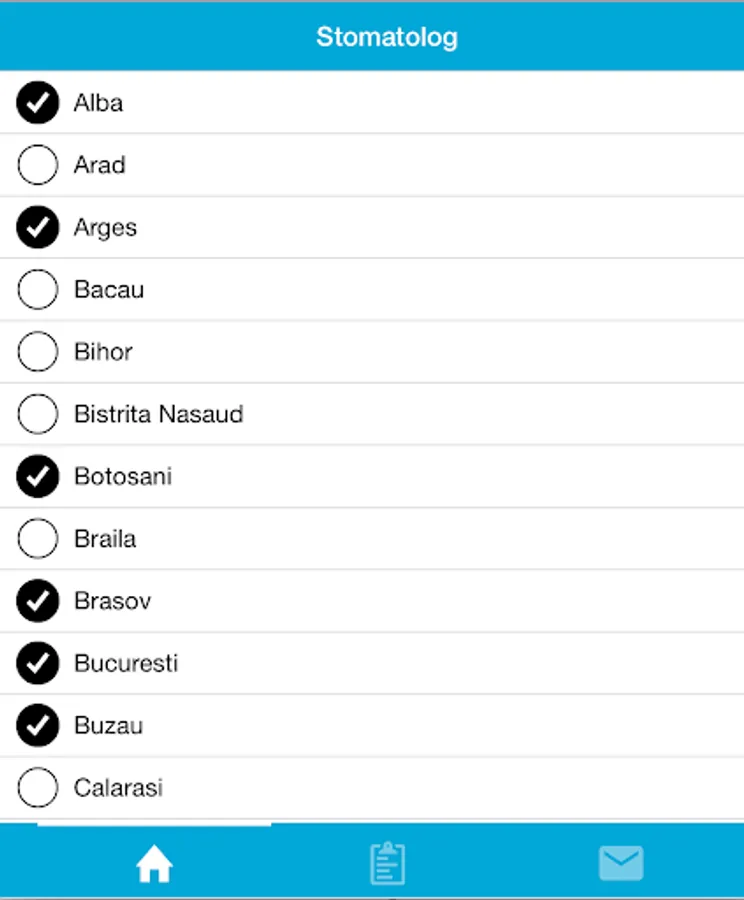Uncheck the Arges checkbox
744x900 pixels.
(x=38, y=227)
